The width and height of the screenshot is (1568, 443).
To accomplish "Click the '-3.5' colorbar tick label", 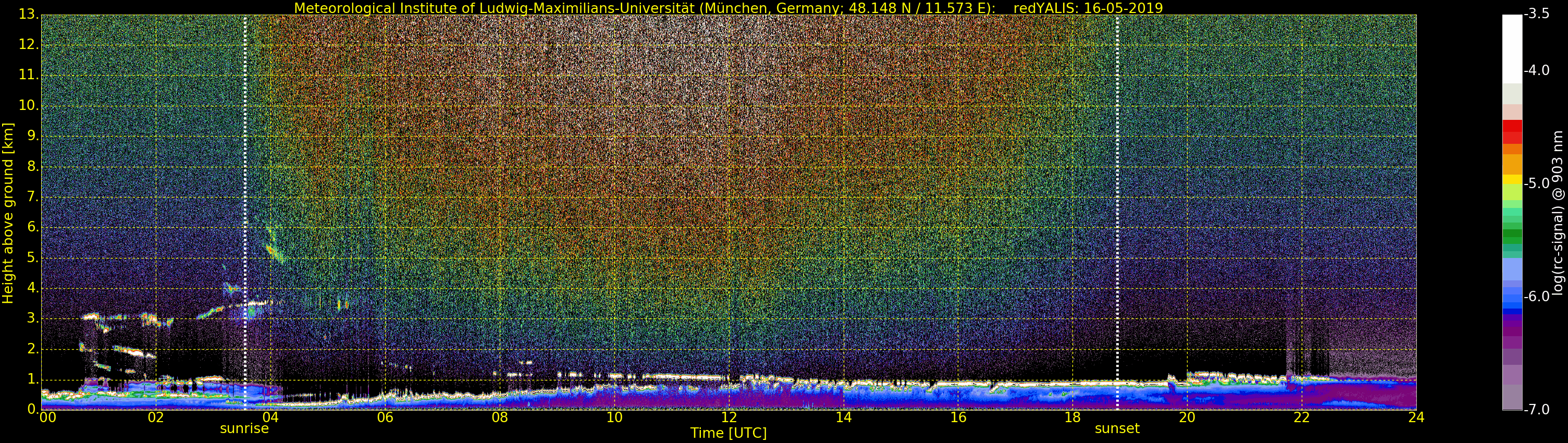I will [1537, 15].
